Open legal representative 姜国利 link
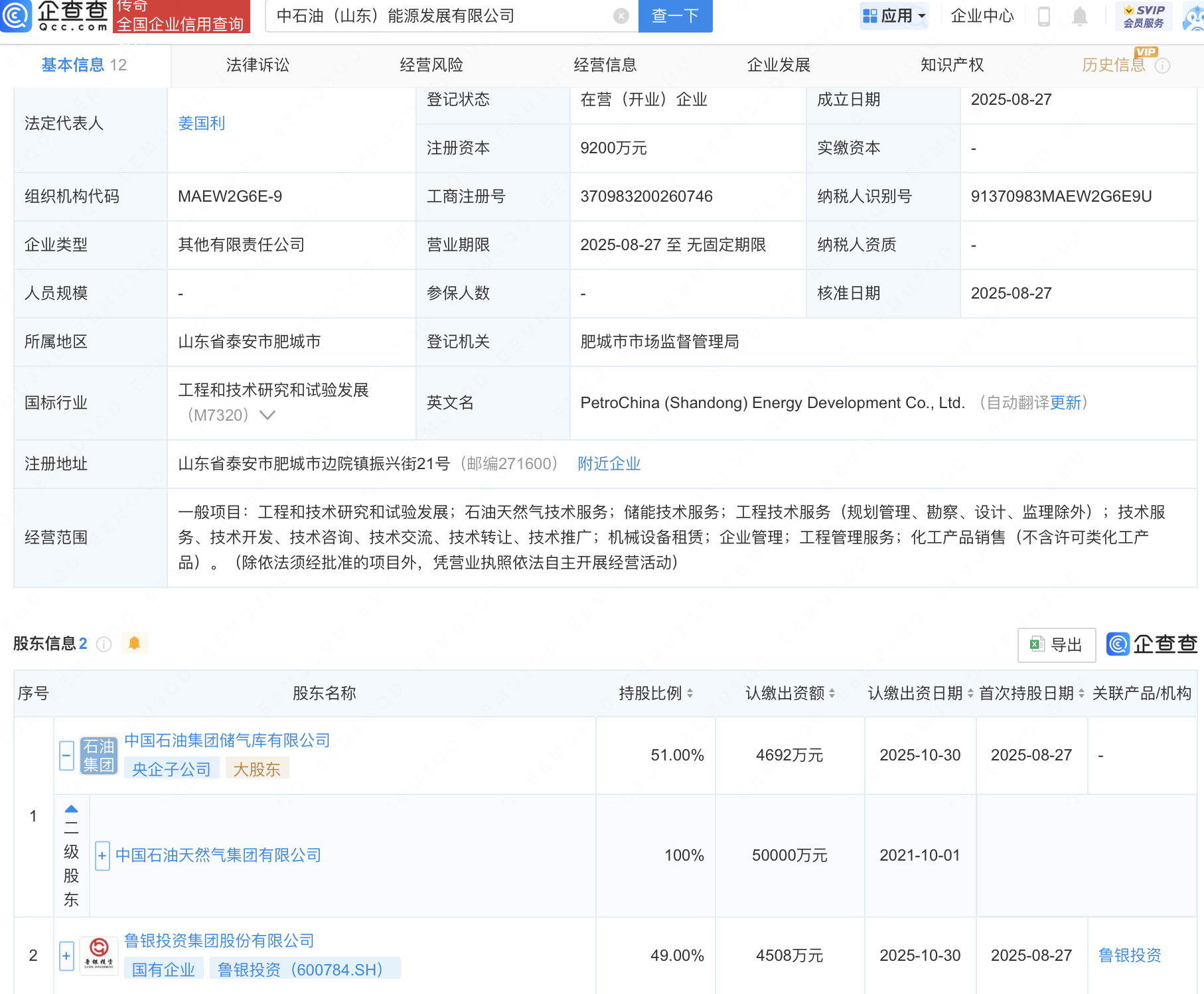Image resolution: width=1204 pixels, height=994 pixels. tap(201, 123)
